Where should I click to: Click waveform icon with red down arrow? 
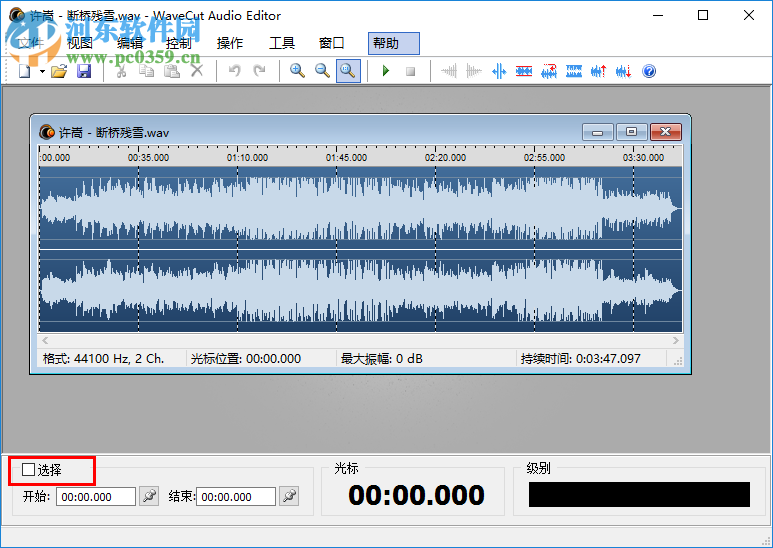(624, 71)
